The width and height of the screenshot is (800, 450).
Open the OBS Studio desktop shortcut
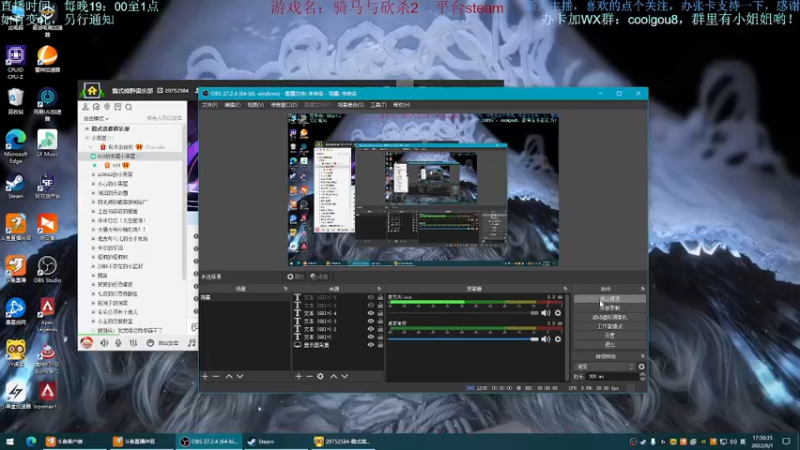[x=47, y=269]
